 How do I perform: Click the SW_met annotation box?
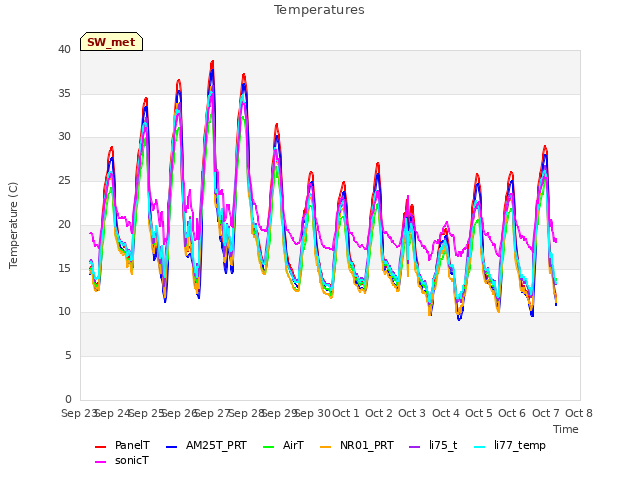[x=111, y=42]
